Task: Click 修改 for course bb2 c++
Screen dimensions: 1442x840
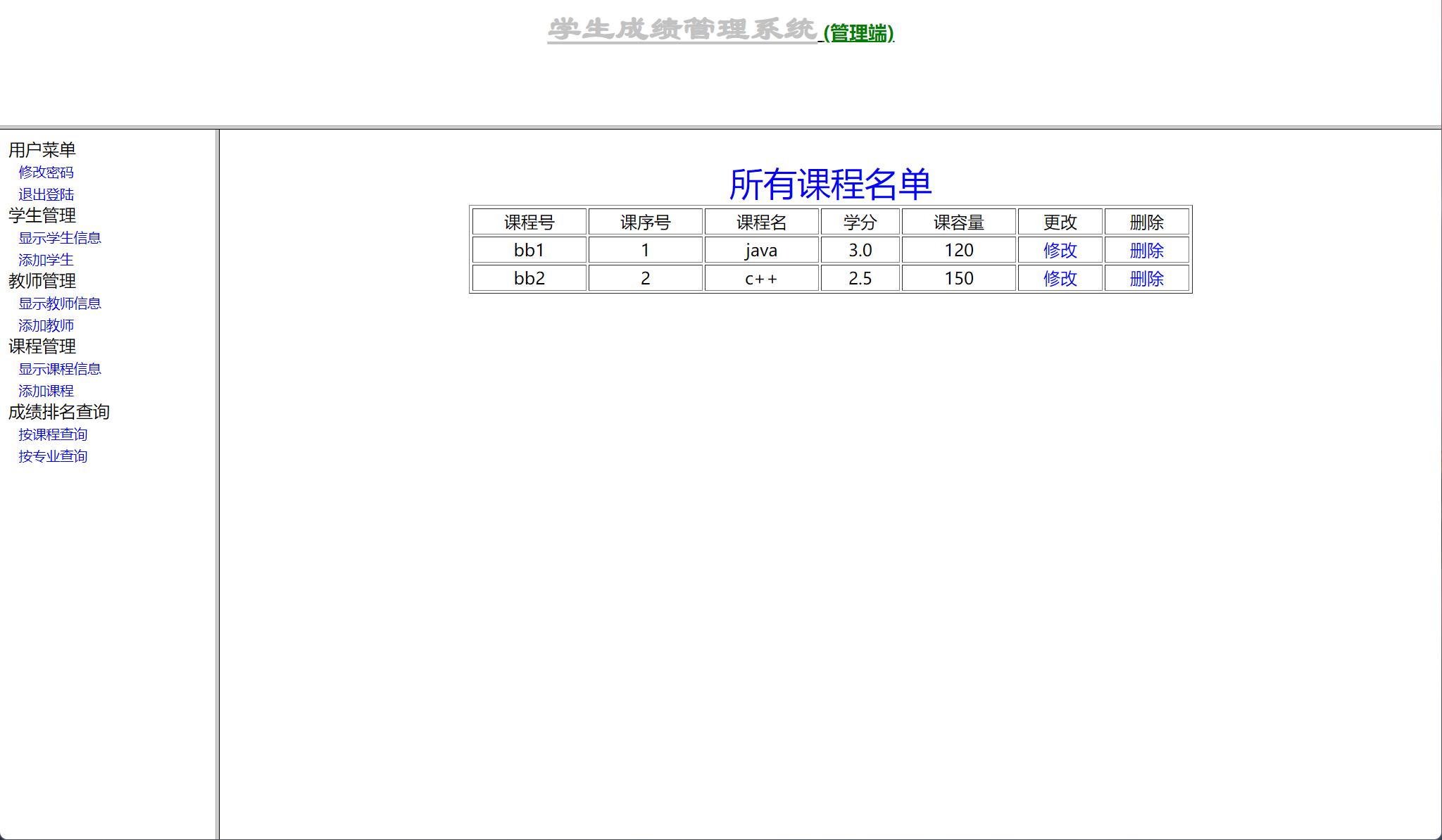Action: coord(1058,278)
